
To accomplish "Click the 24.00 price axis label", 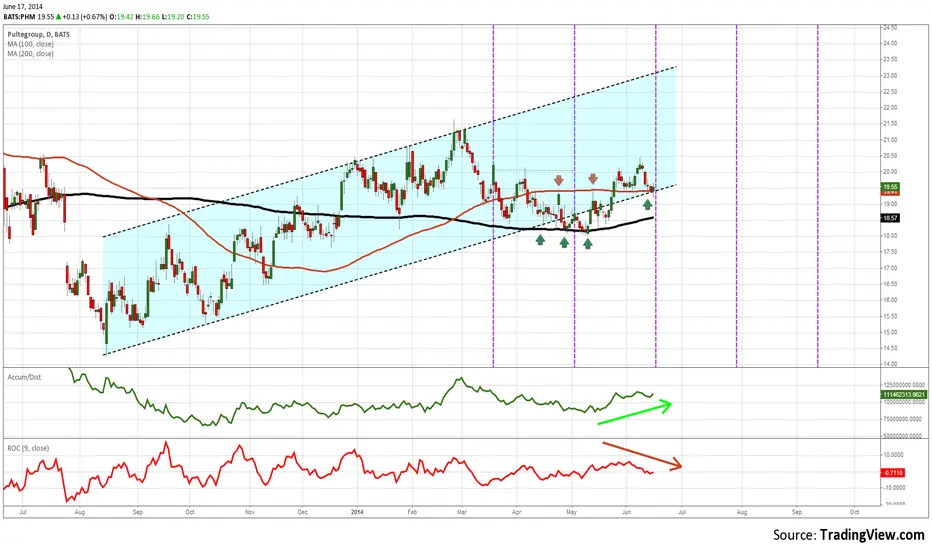I will 890,43.
